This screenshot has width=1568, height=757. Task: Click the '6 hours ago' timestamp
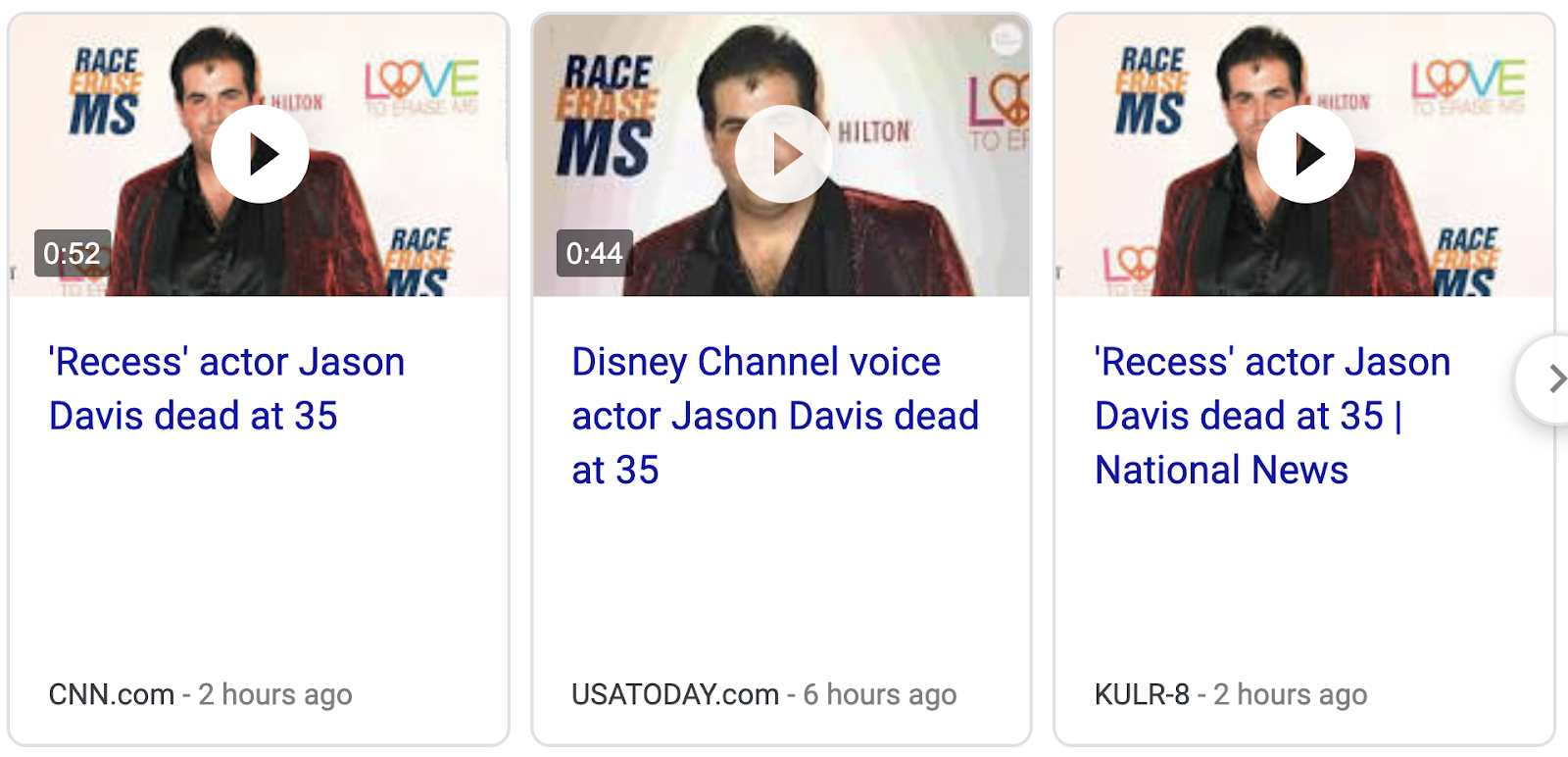pyautogui.click(x=879, y=694)
